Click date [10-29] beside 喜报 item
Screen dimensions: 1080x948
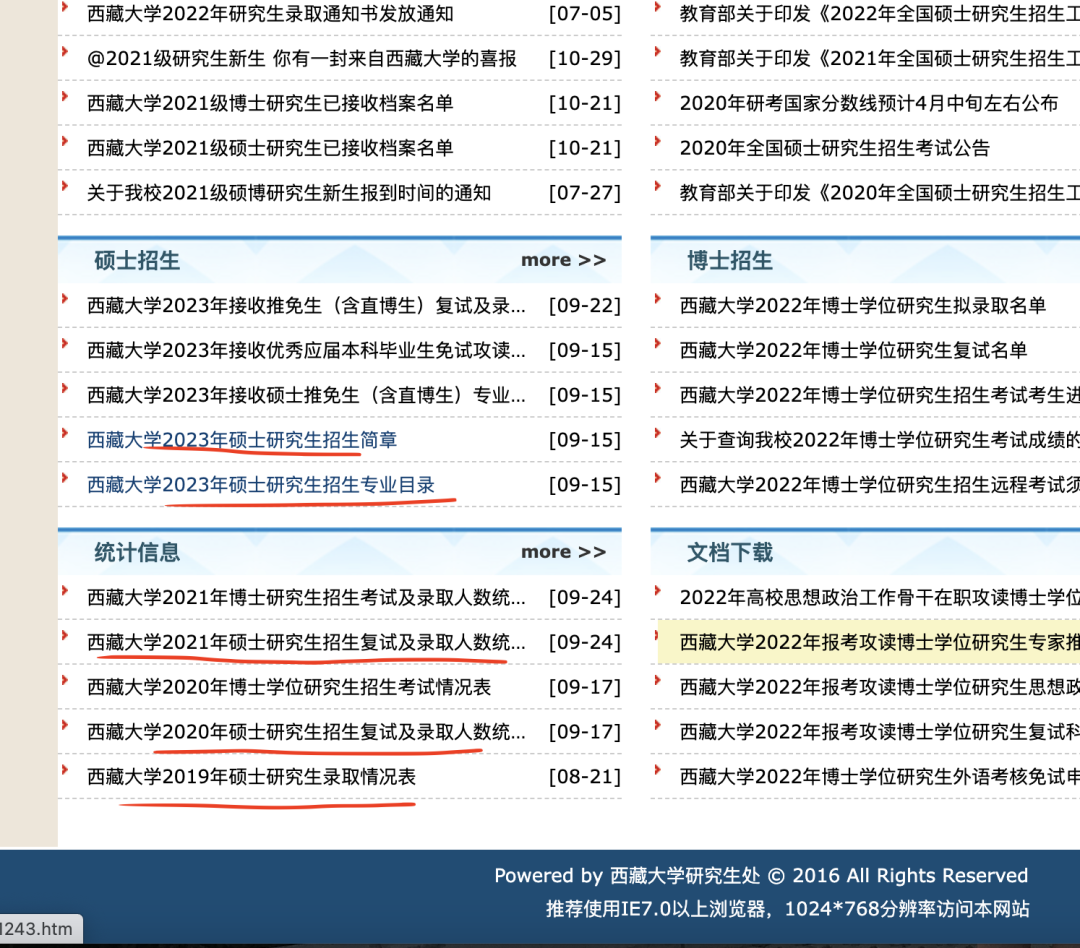point(585,59)
